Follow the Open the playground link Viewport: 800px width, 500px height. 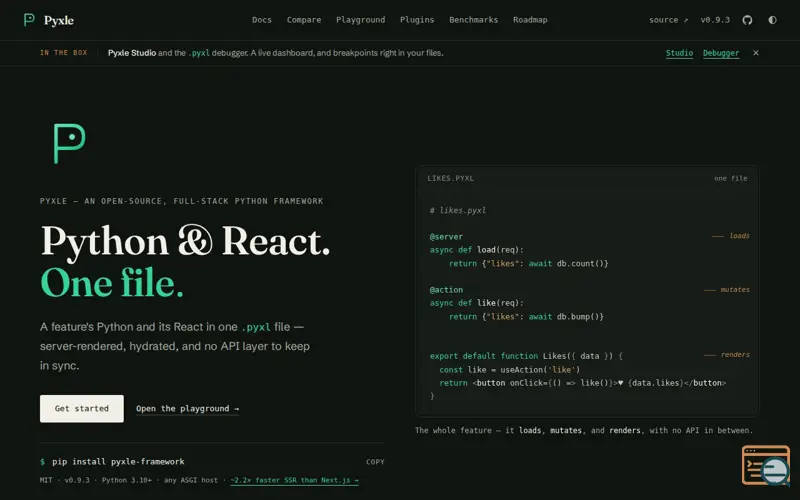pos(187,409)
